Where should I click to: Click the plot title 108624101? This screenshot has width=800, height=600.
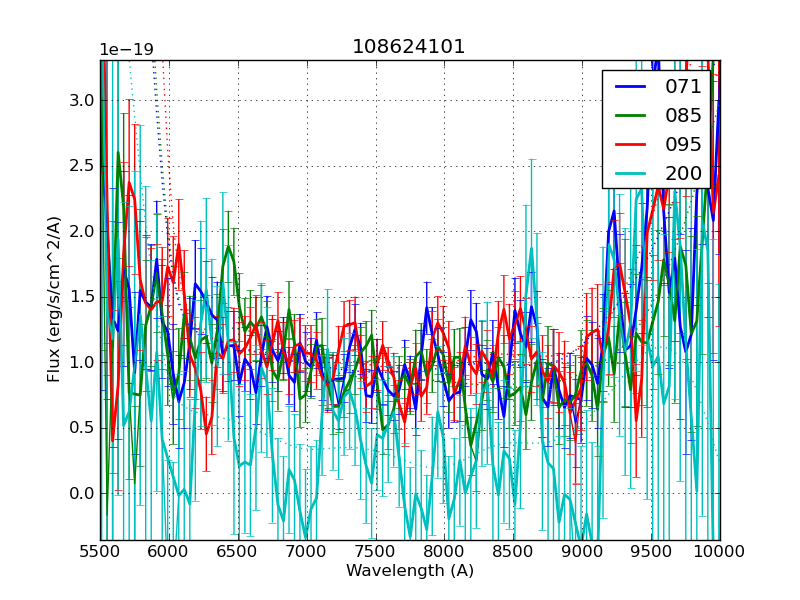(409, 47)
